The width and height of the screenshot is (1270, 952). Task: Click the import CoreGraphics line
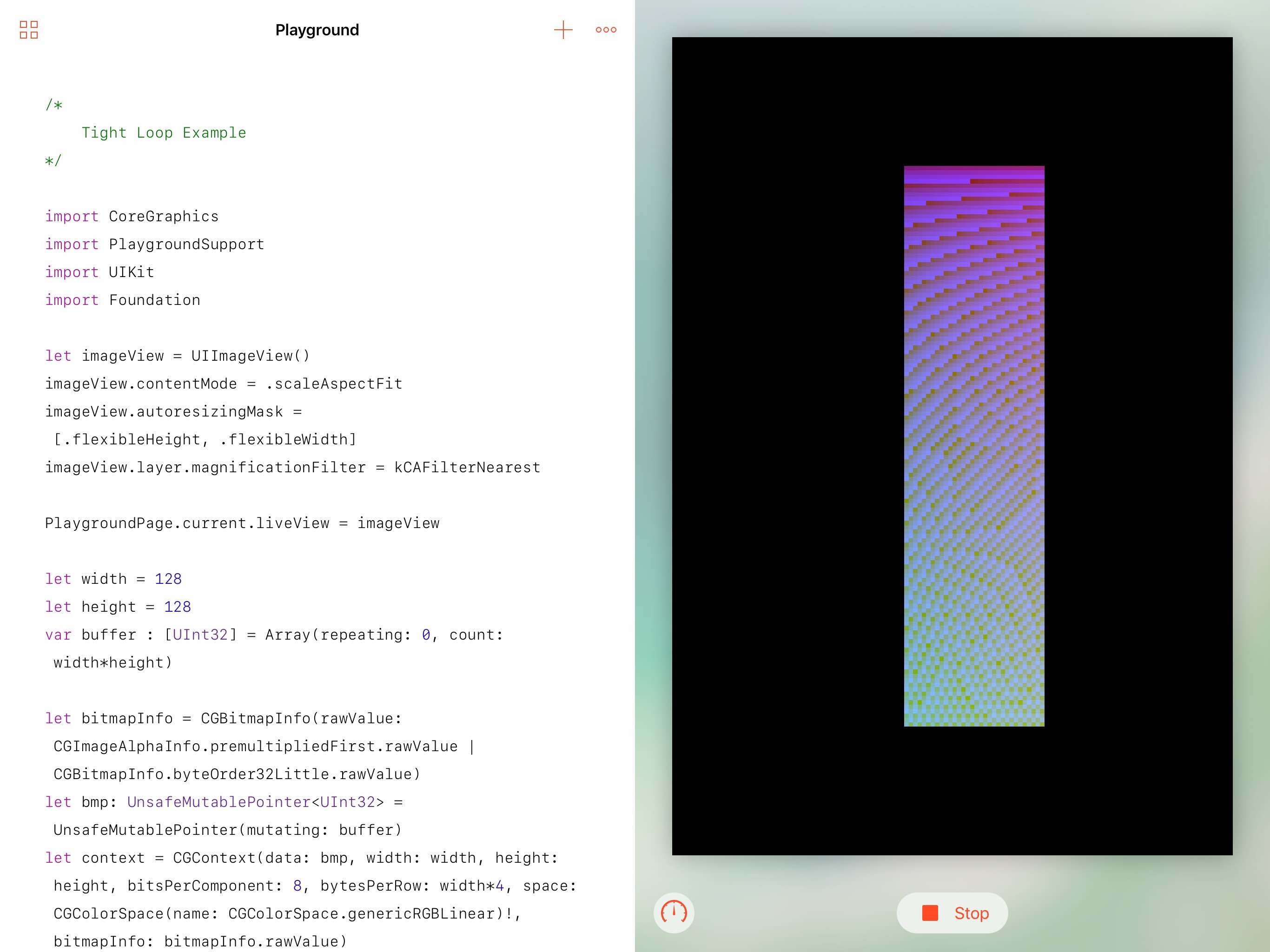[132, 217]
